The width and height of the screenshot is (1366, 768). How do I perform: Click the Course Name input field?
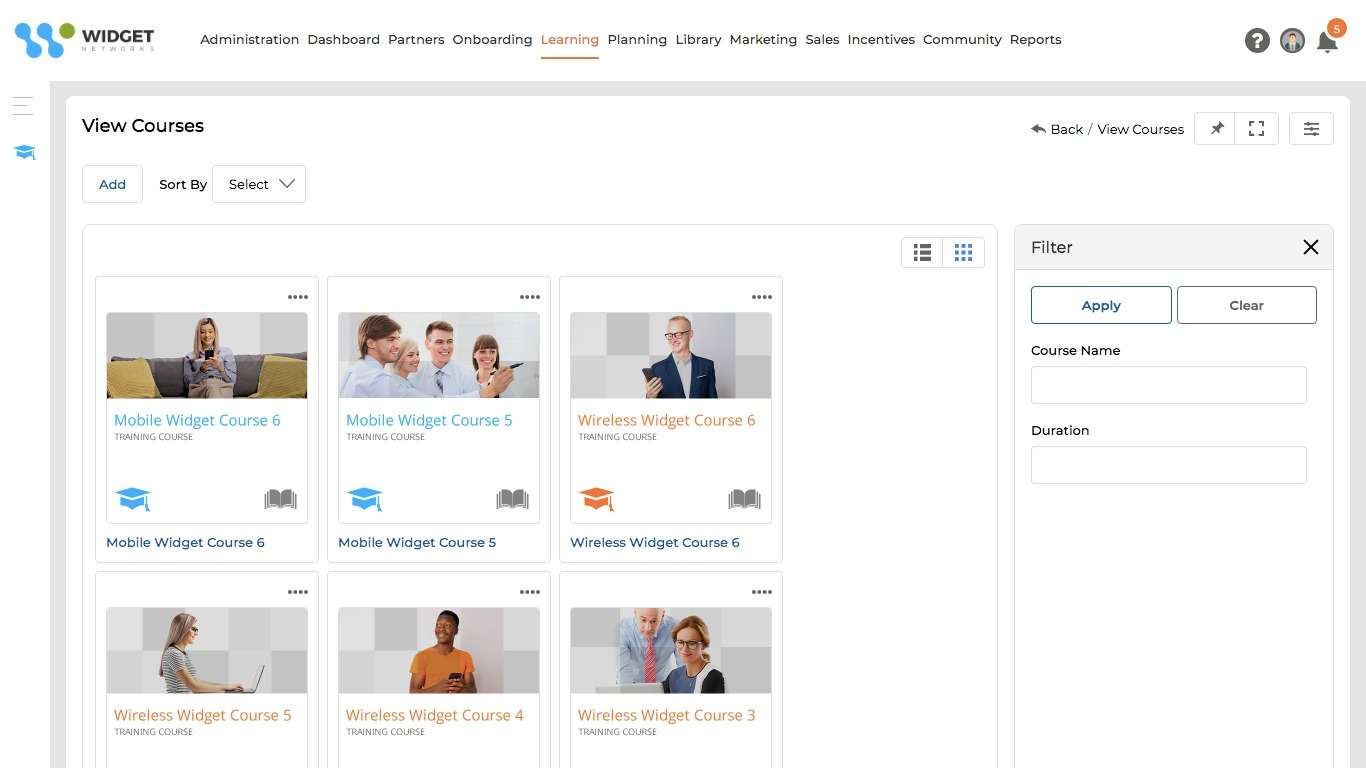1168,384
